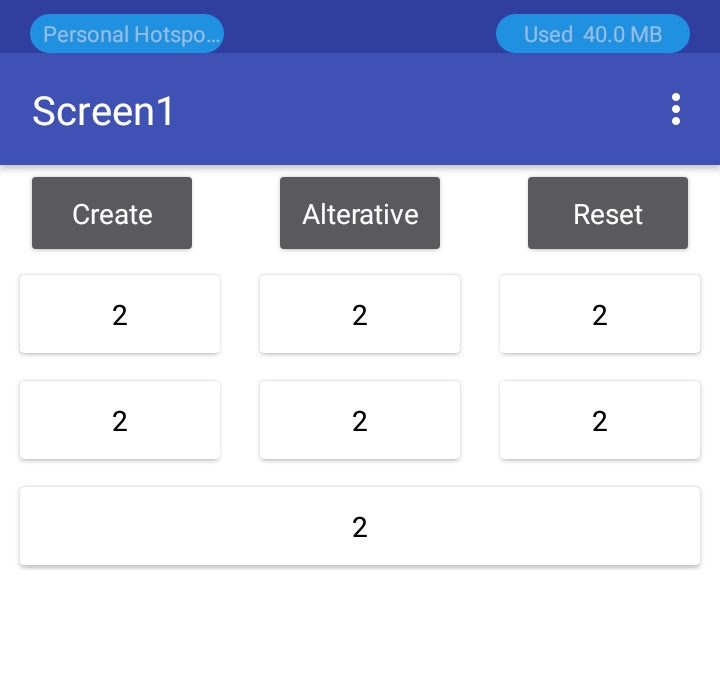Tap the last card in the second row
This screenshot has width=720, height=680.
click(x=600, y=421)
